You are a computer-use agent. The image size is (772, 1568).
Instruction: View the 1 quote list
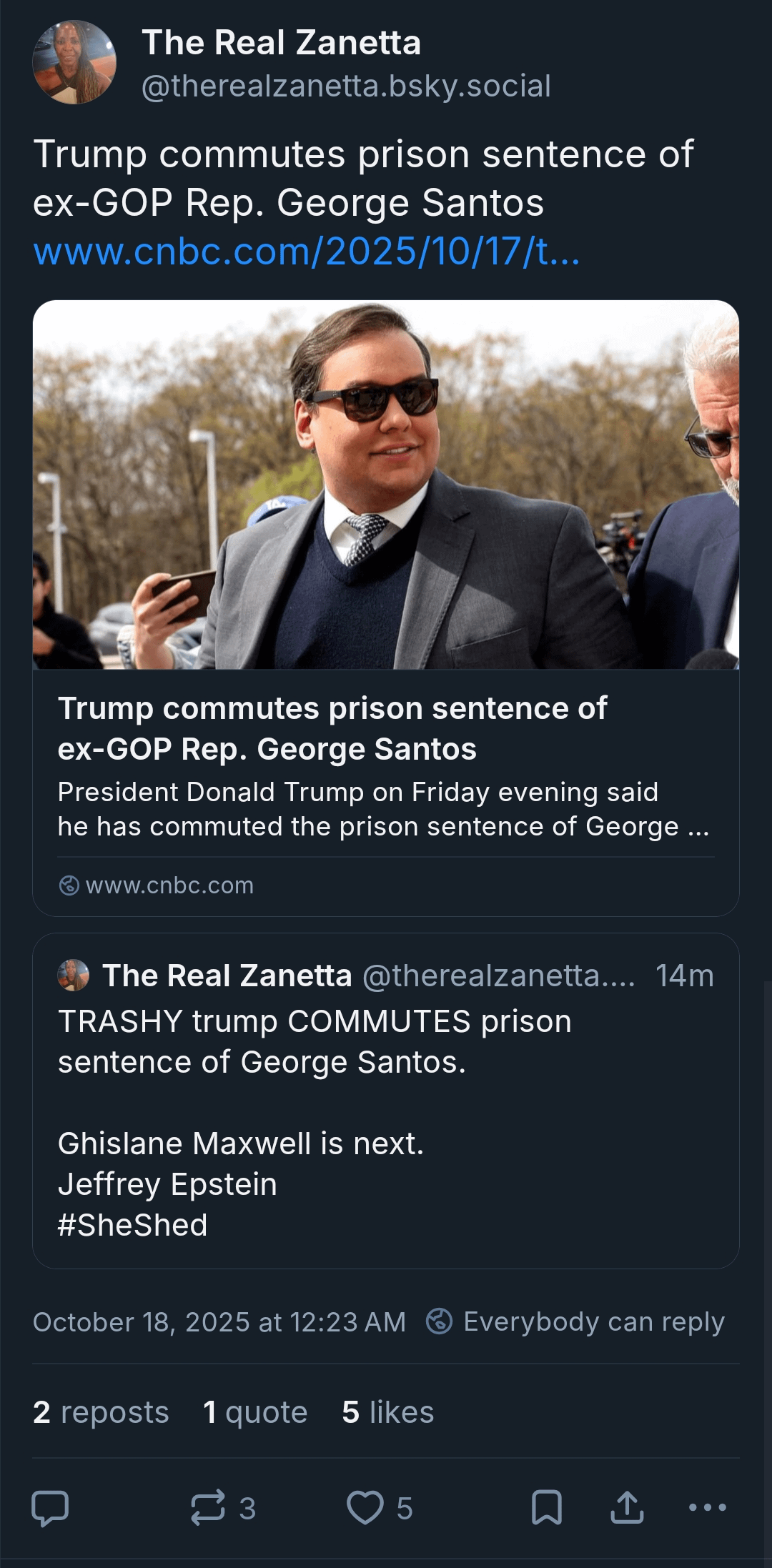(255, 1412)
